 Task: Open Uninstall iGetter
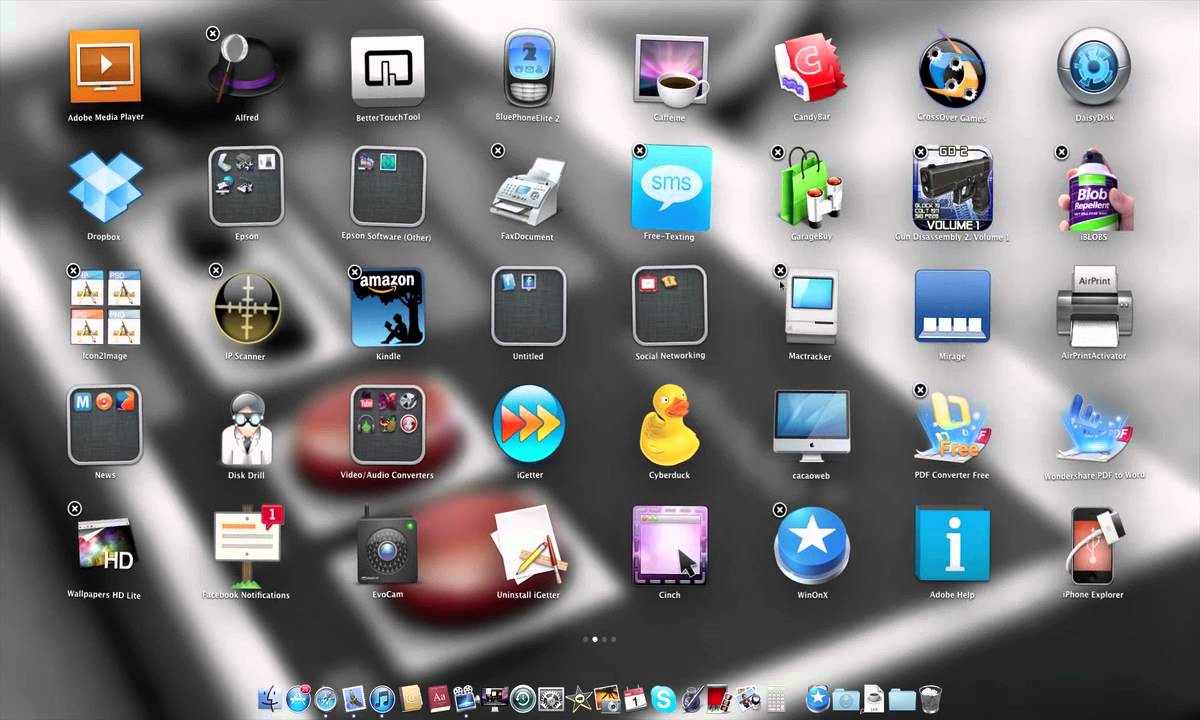point(529,547)
